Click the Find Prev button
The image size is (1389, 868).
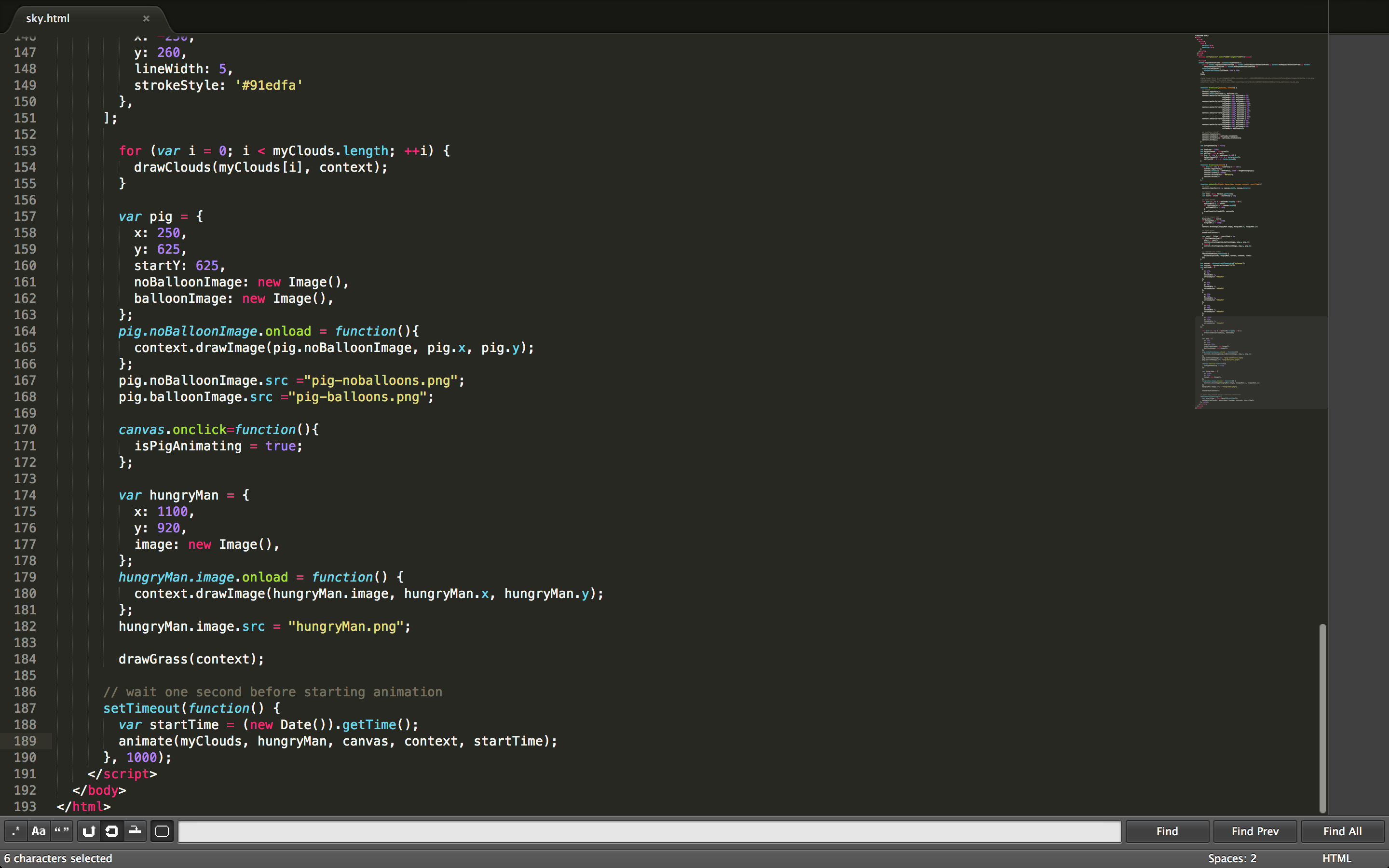[1255, 831]
